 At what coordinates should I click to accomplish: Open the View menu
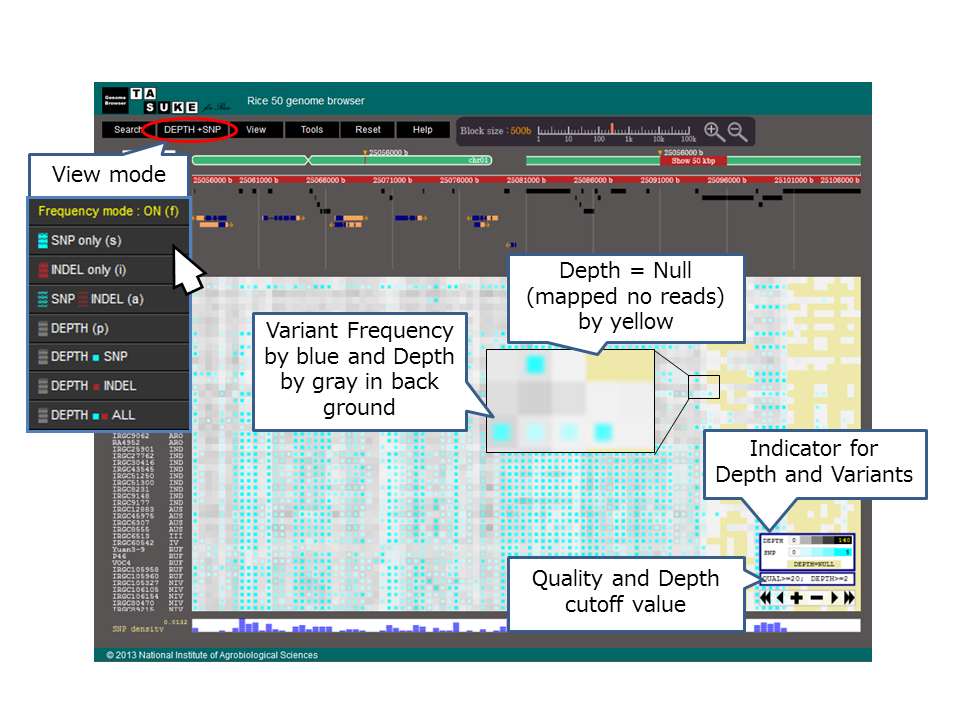(256, 130)
